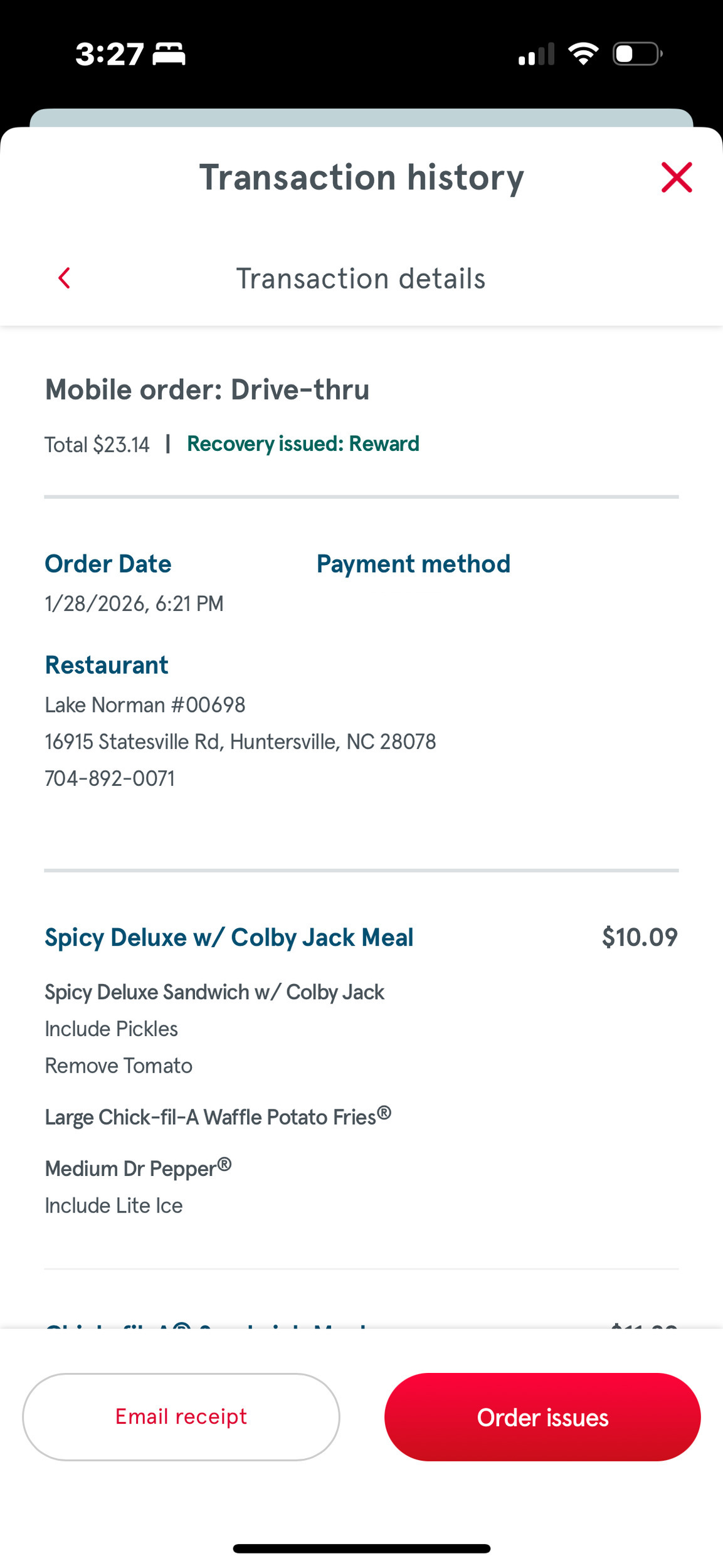The height and width of the screenshot is (1568, 723).
Task: Tap the 3:27 clock in status bar
Action: [x=110, y=55]
